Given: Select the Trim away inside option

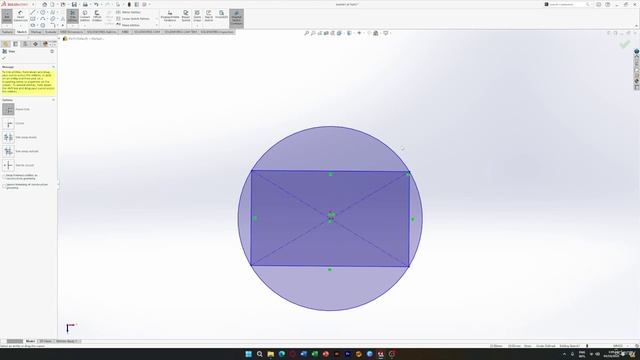Looking at the screenshot, I should (x=8, y=137).
